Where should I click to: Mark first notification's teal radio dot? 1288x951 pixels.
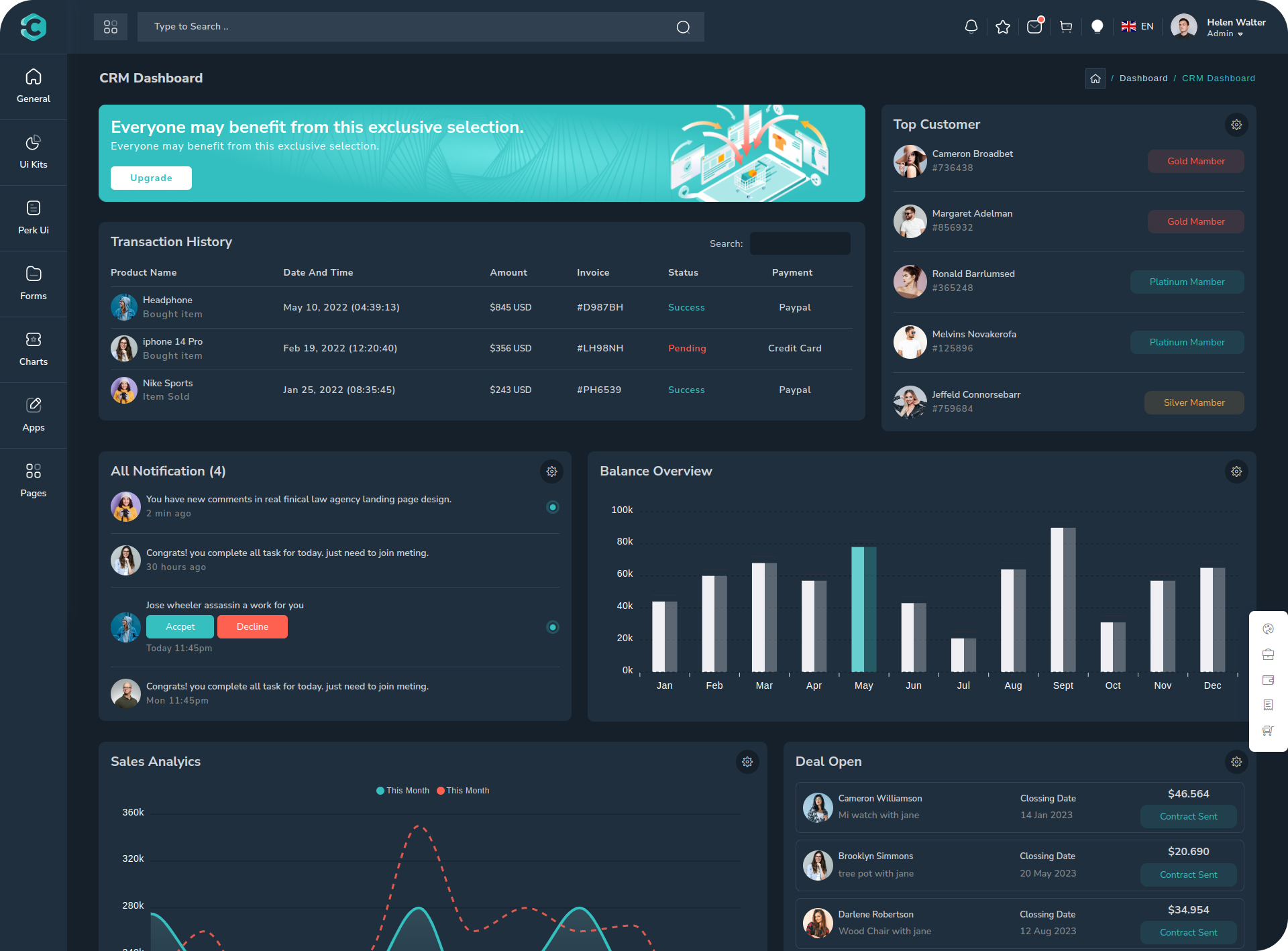(x=552, y=507)
